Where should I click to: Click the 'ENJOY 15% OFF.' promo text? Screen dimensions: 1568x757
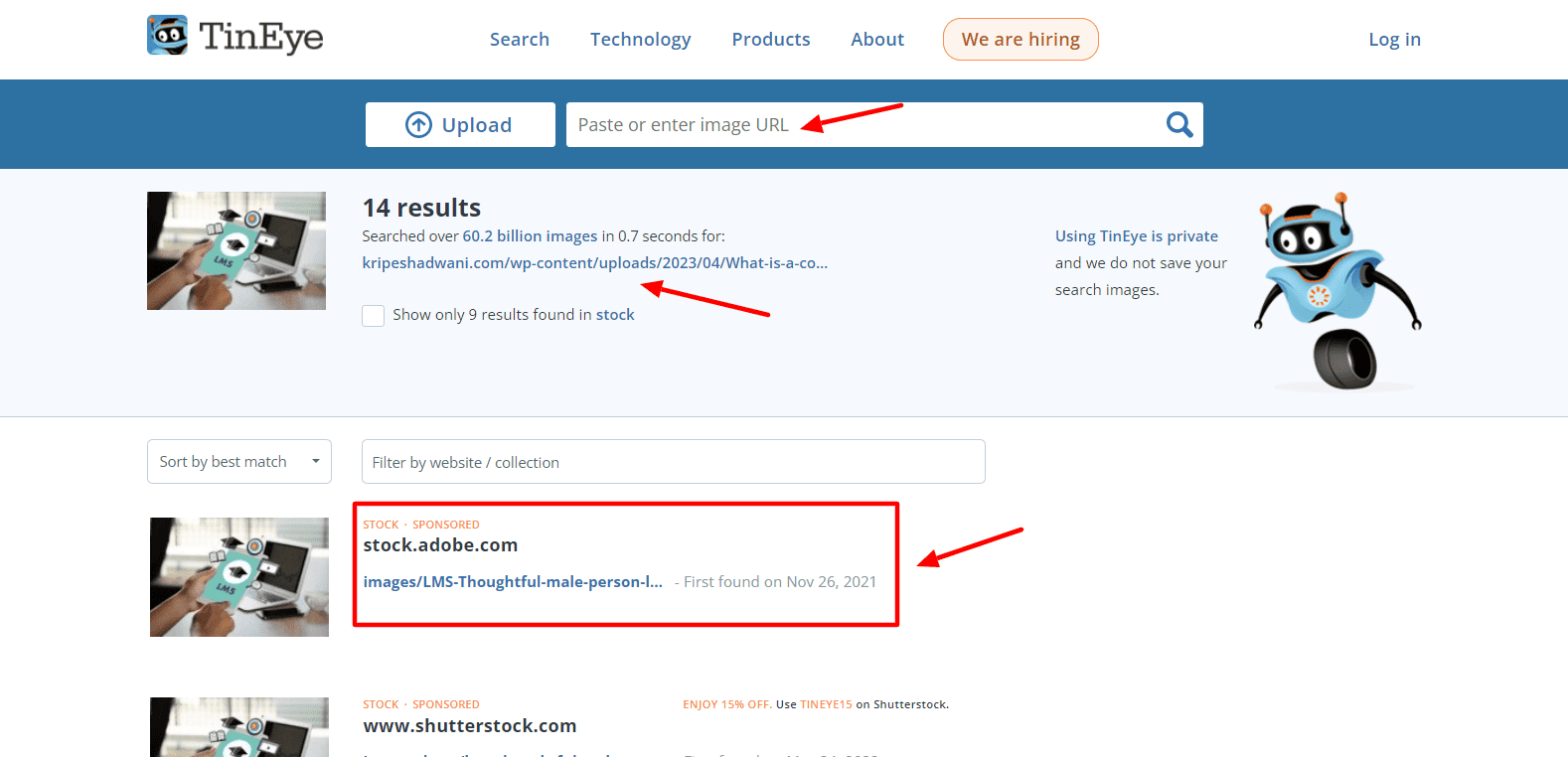tap(727, 704)
